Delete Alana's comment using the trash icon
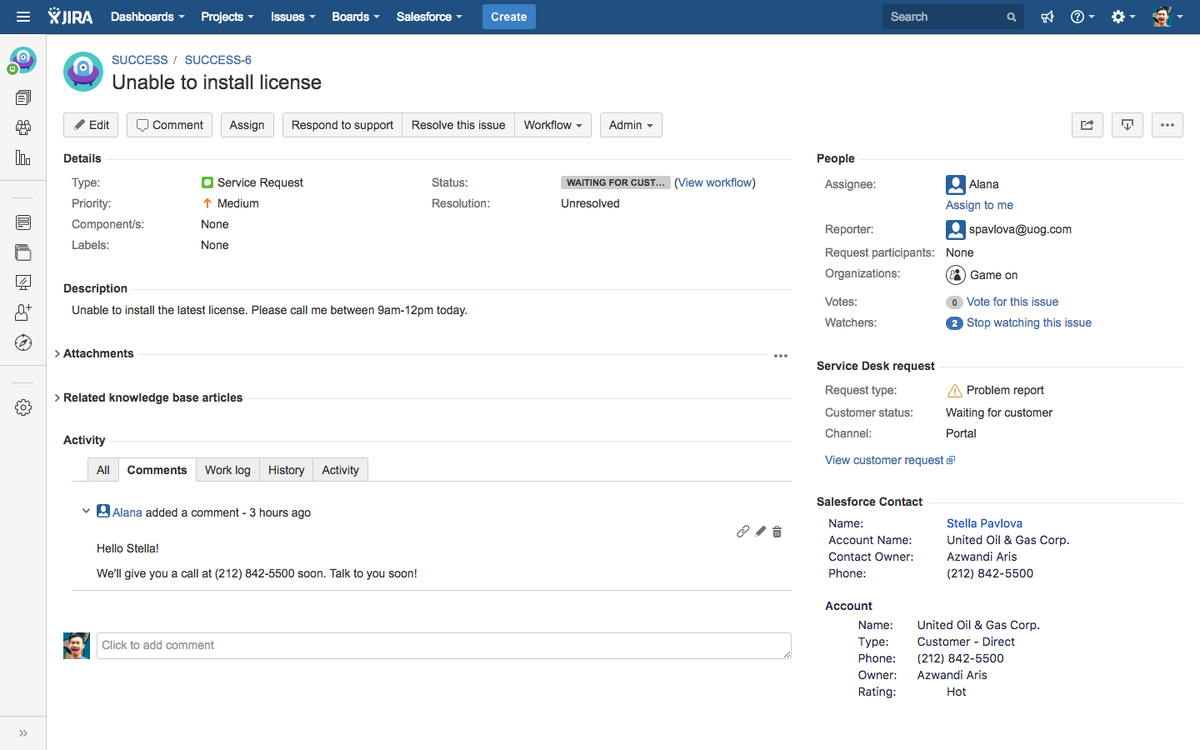 (x=777, y=531)
